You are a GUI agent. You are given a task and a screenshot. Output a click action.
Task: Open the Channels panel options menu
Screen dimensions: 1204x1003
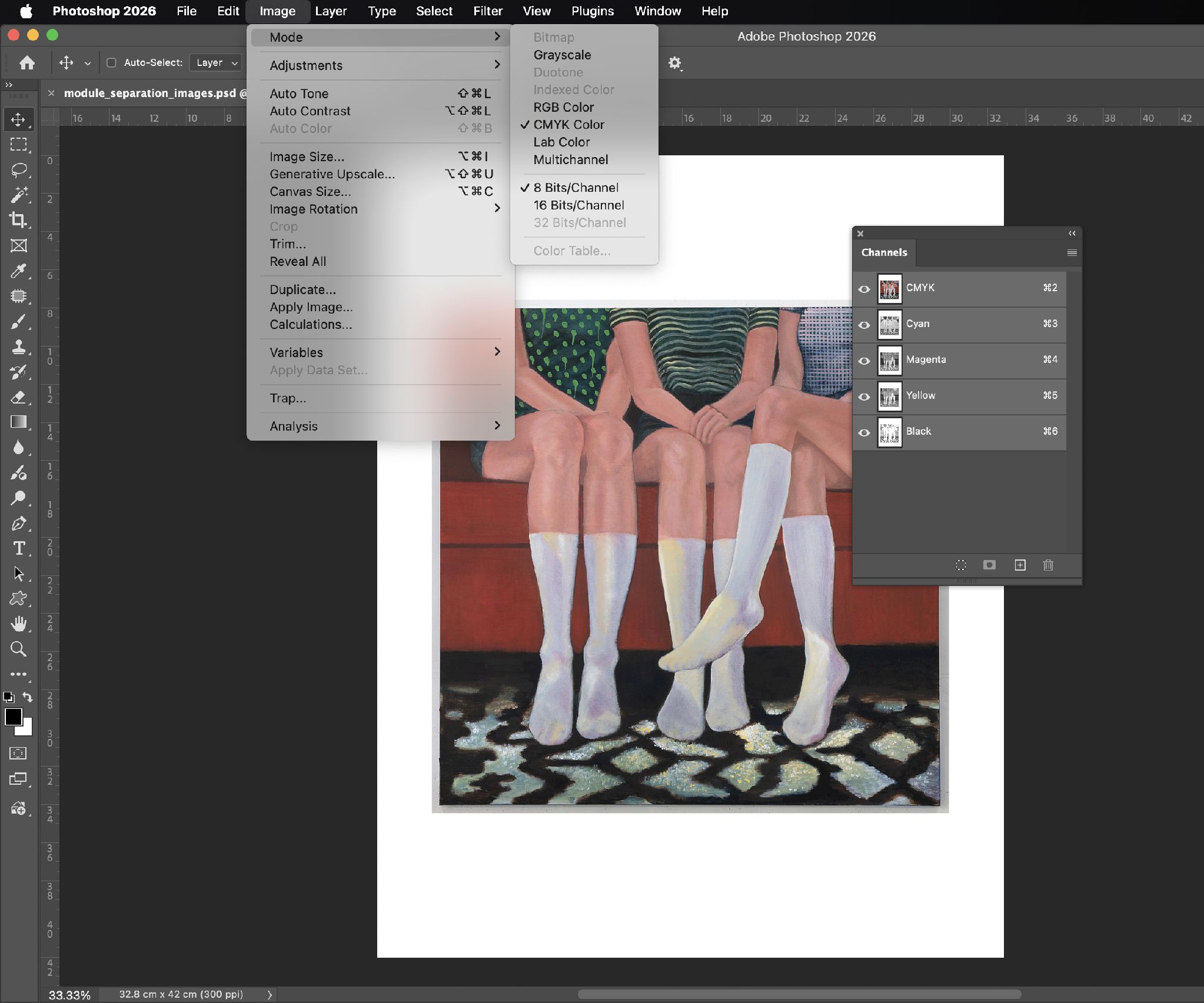[1072, 252]
